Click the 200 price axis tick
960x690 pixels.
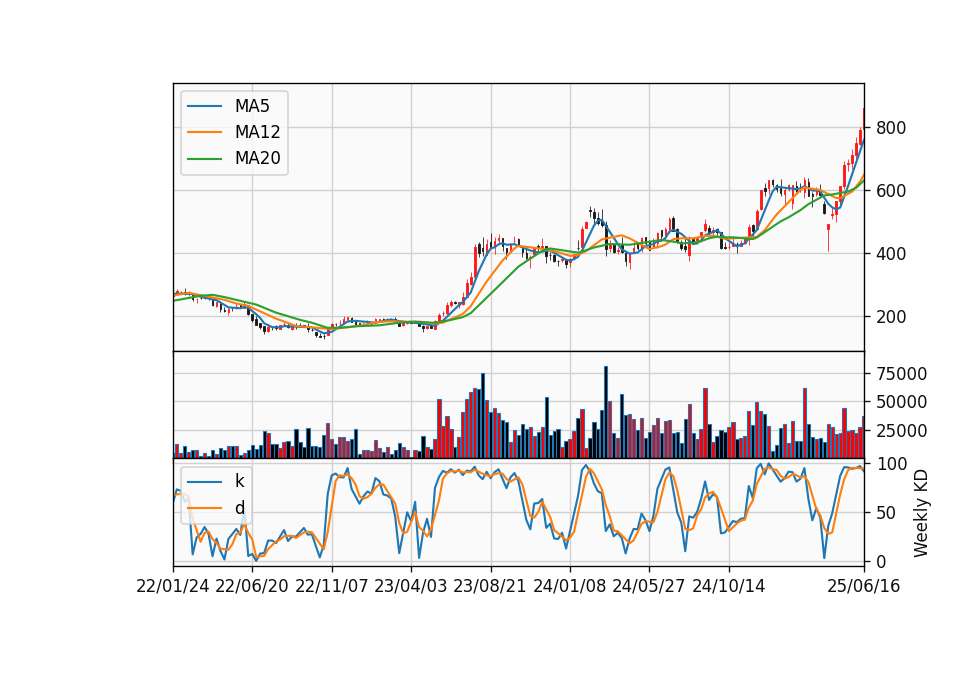(891, 317)
